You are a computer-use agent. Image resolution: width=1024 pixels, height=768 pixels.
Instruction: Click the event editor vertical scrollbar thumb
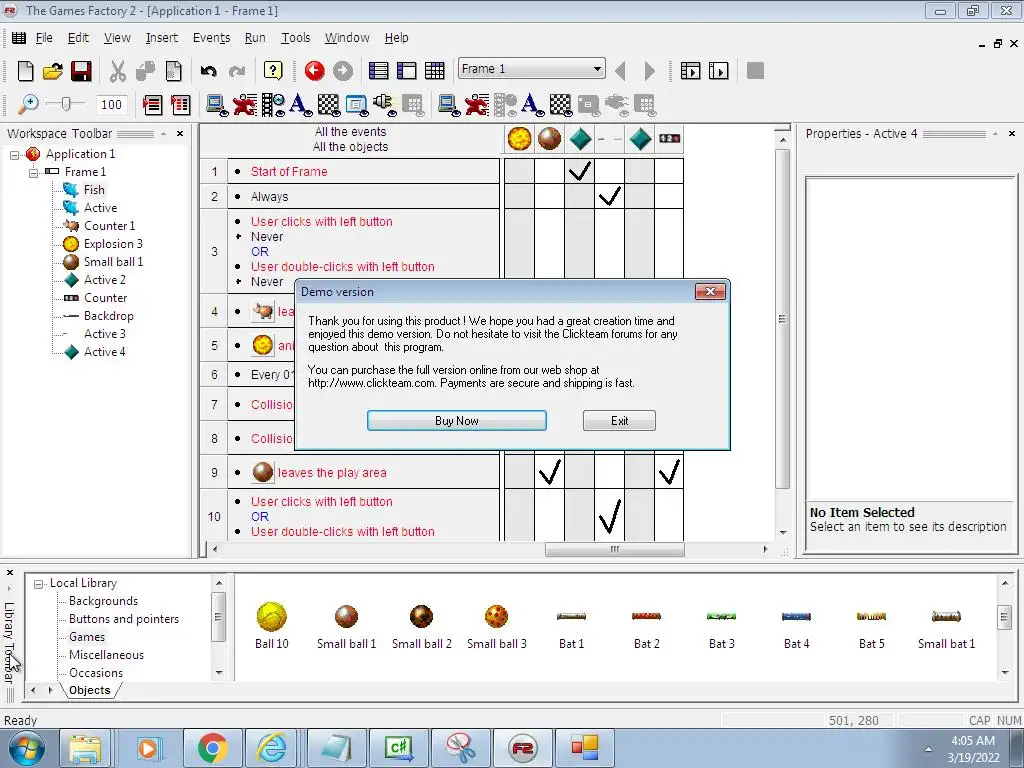pos(782,319)
